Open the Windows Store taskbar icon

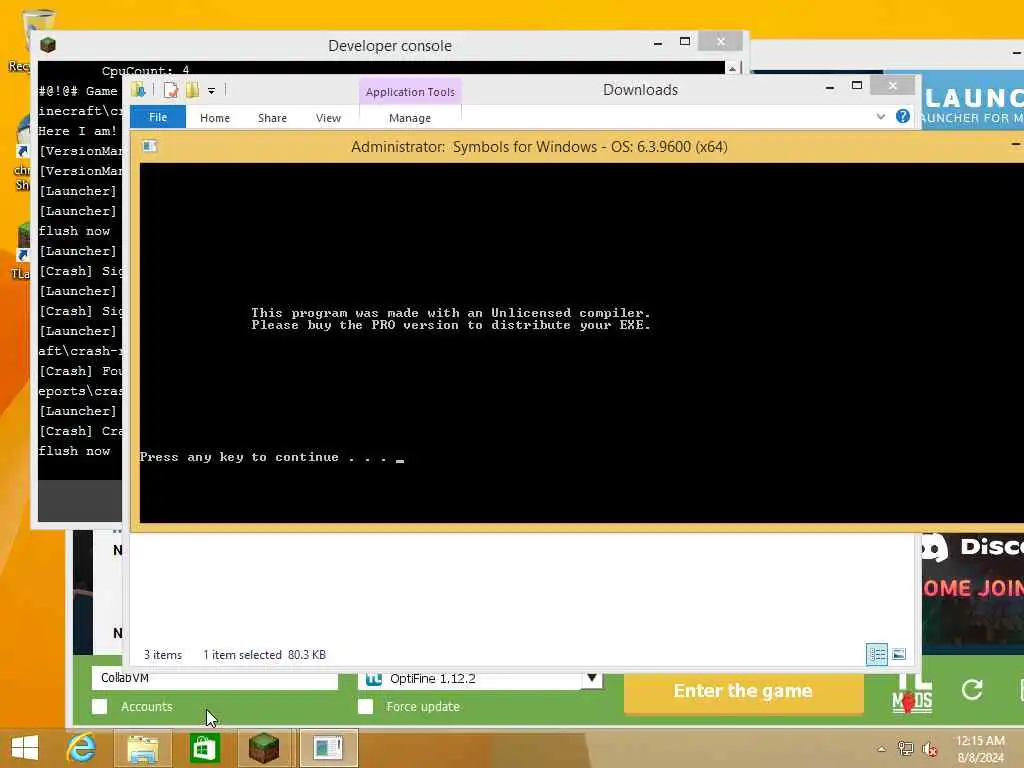pos(204,748)
